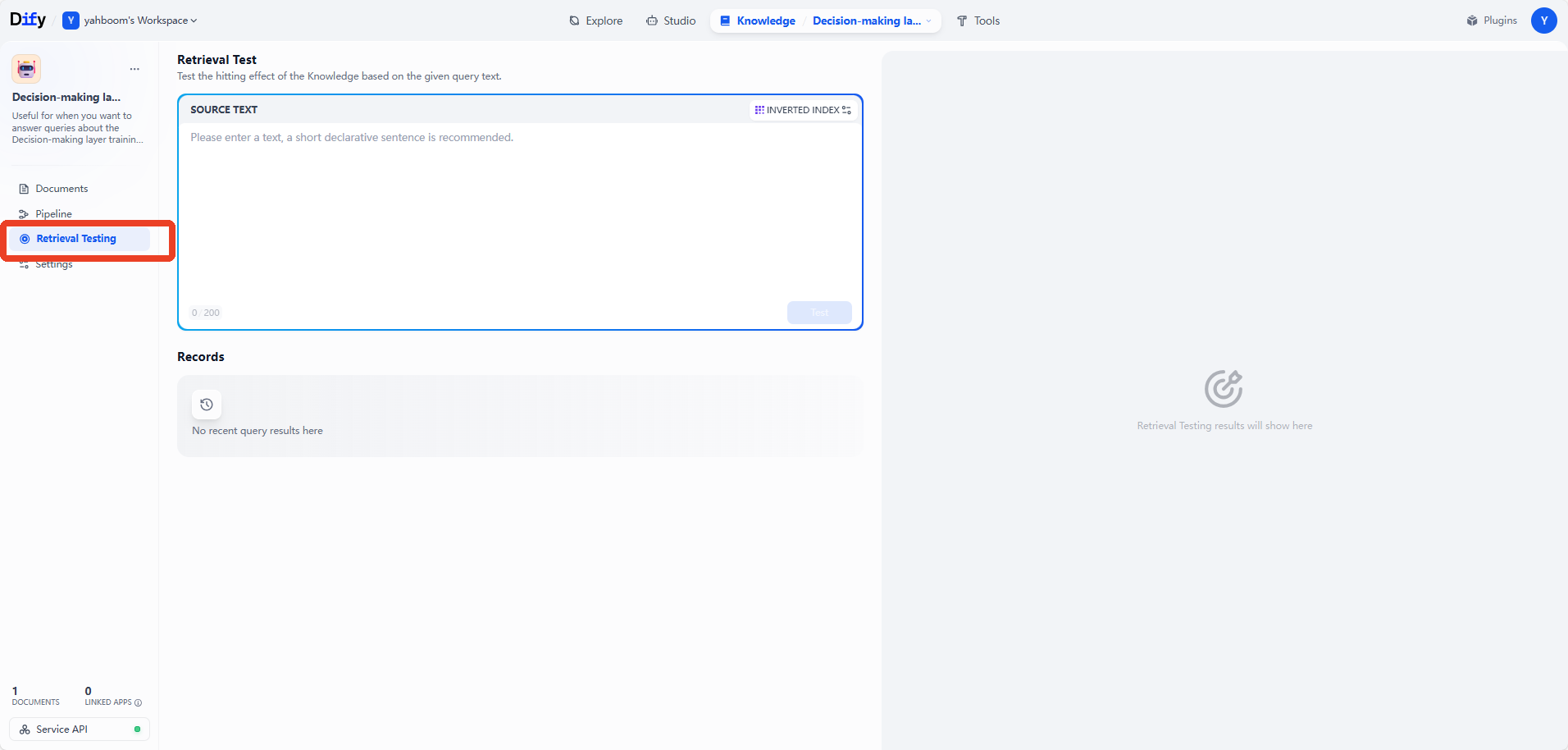Open Settings in the sidebar
The width and height of the screenshot is (1568, 750).
pos(79,264)
